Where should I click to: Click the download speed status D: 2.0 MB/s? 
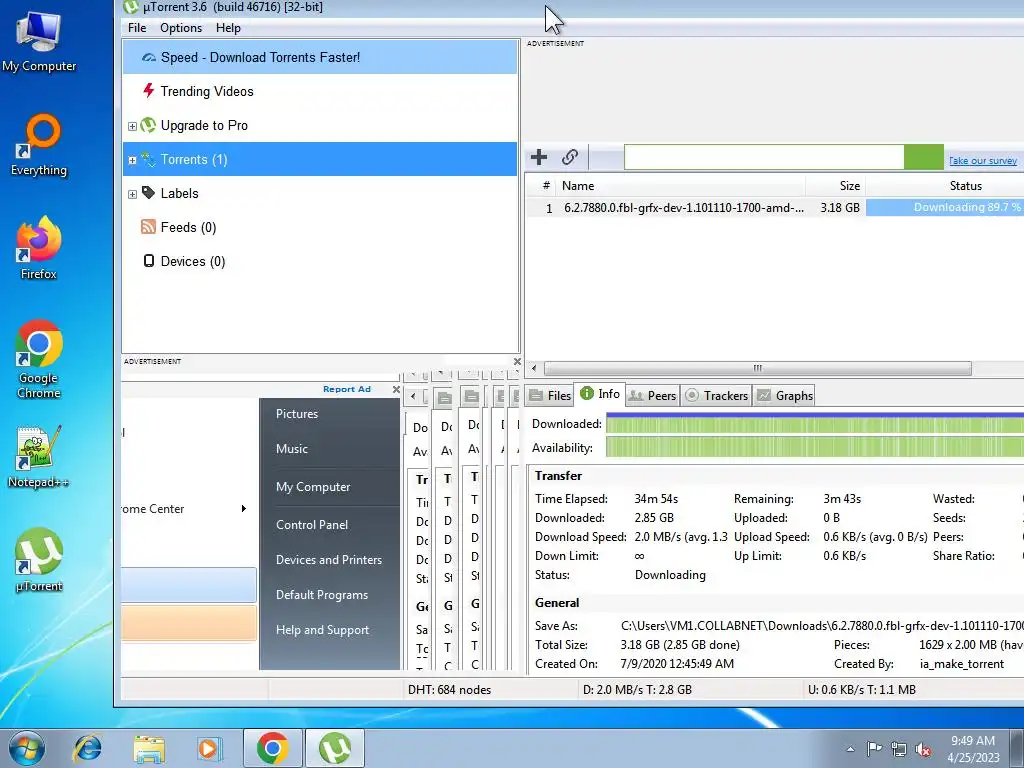(637, 690)
